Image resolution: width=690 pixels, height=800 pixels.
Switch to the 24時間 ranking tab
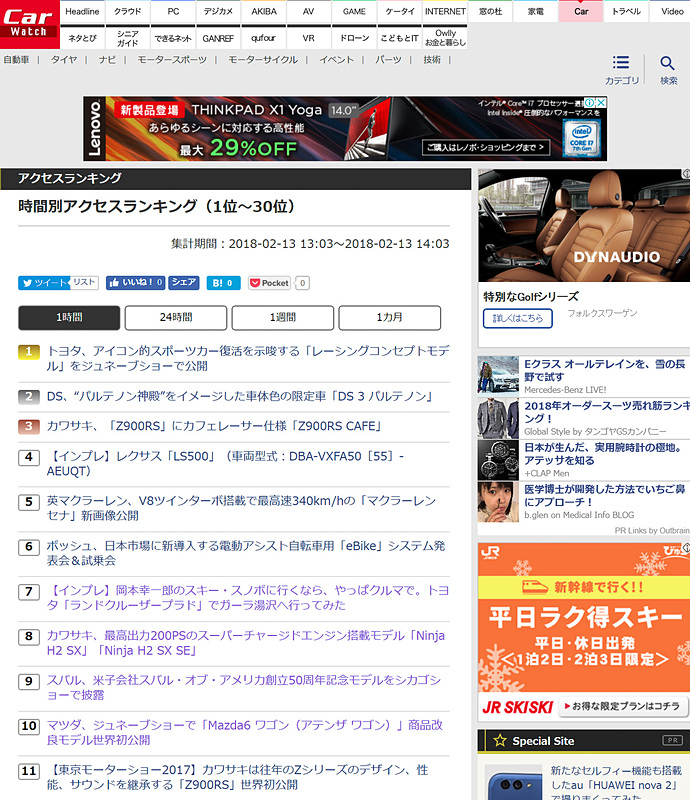pyautogui.click(x=176, y=317)
